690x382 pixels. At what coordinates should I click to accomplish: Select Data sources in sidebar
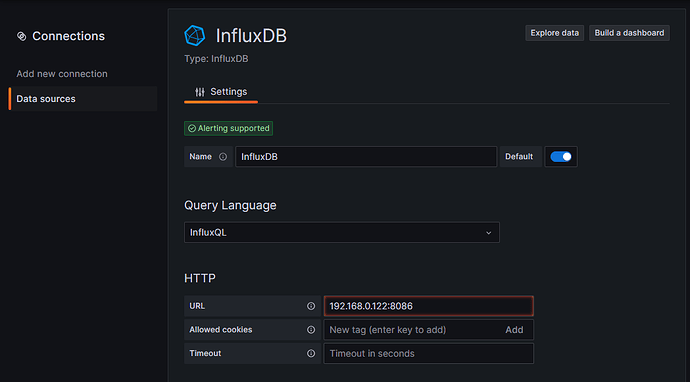click(83, 99)
